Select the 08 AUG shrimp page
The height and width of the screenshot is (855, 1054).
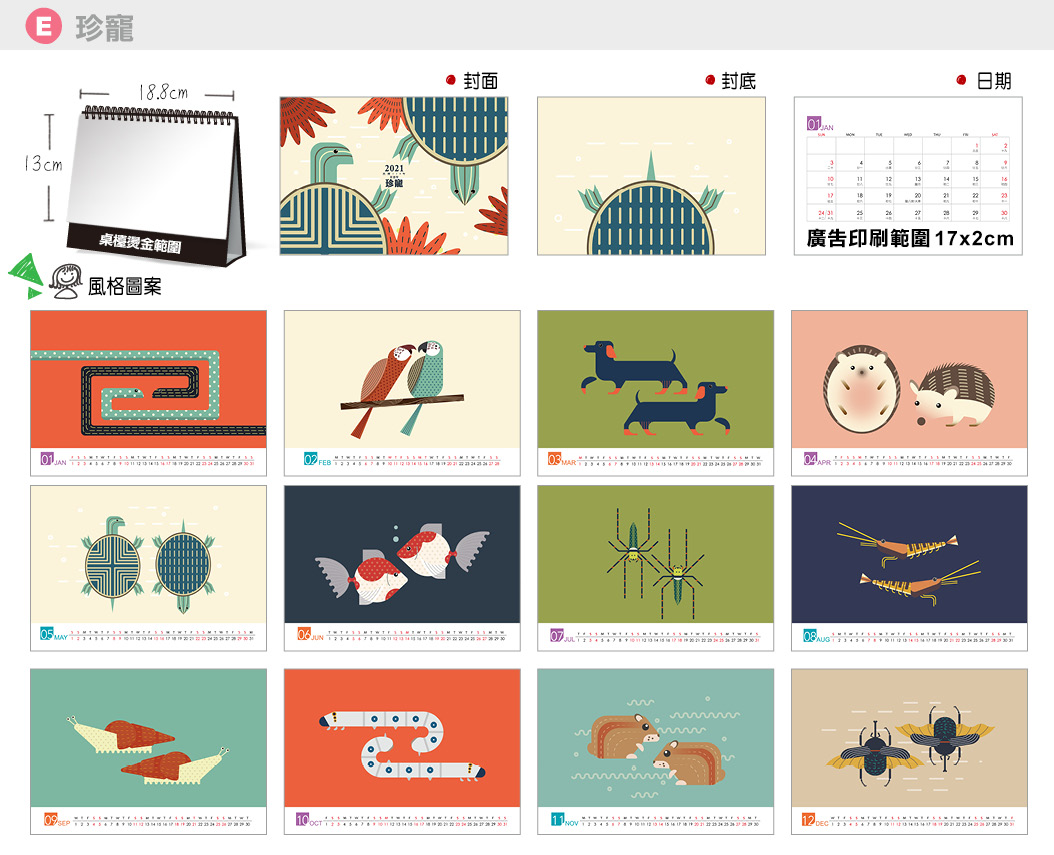(909, 568)
